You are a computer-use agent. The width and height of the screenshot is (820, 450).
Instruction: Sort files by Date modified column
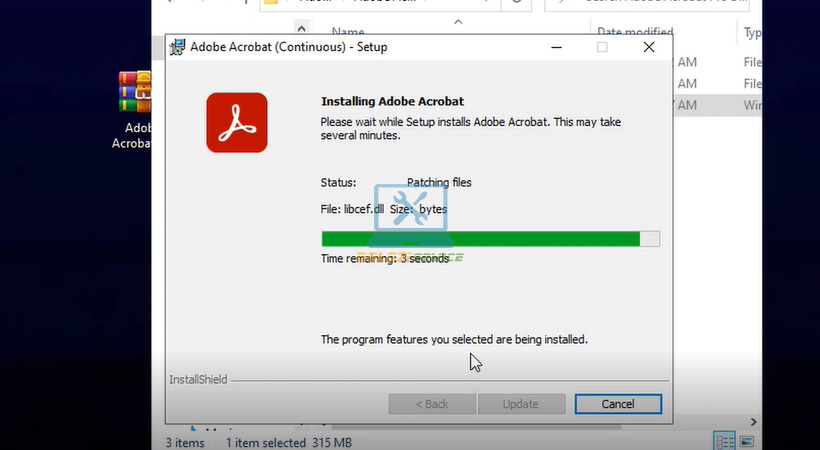[635, 32]
